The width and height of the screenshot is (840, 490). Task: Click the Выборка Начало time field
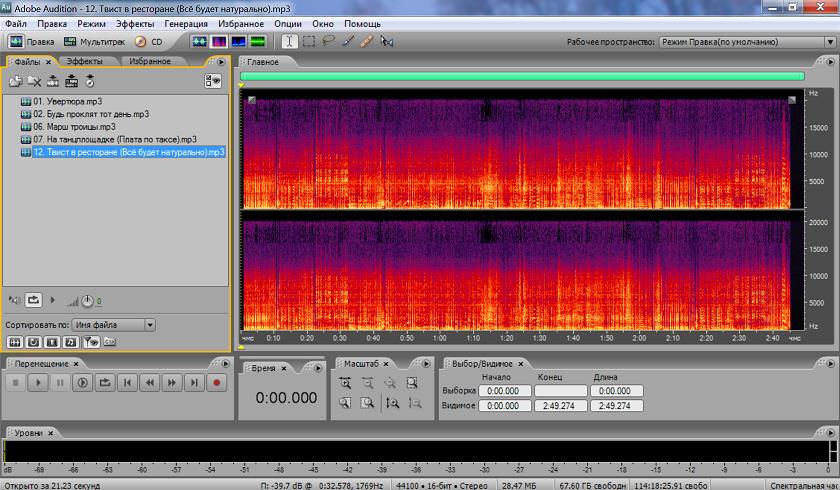click(x=505, y=391)
